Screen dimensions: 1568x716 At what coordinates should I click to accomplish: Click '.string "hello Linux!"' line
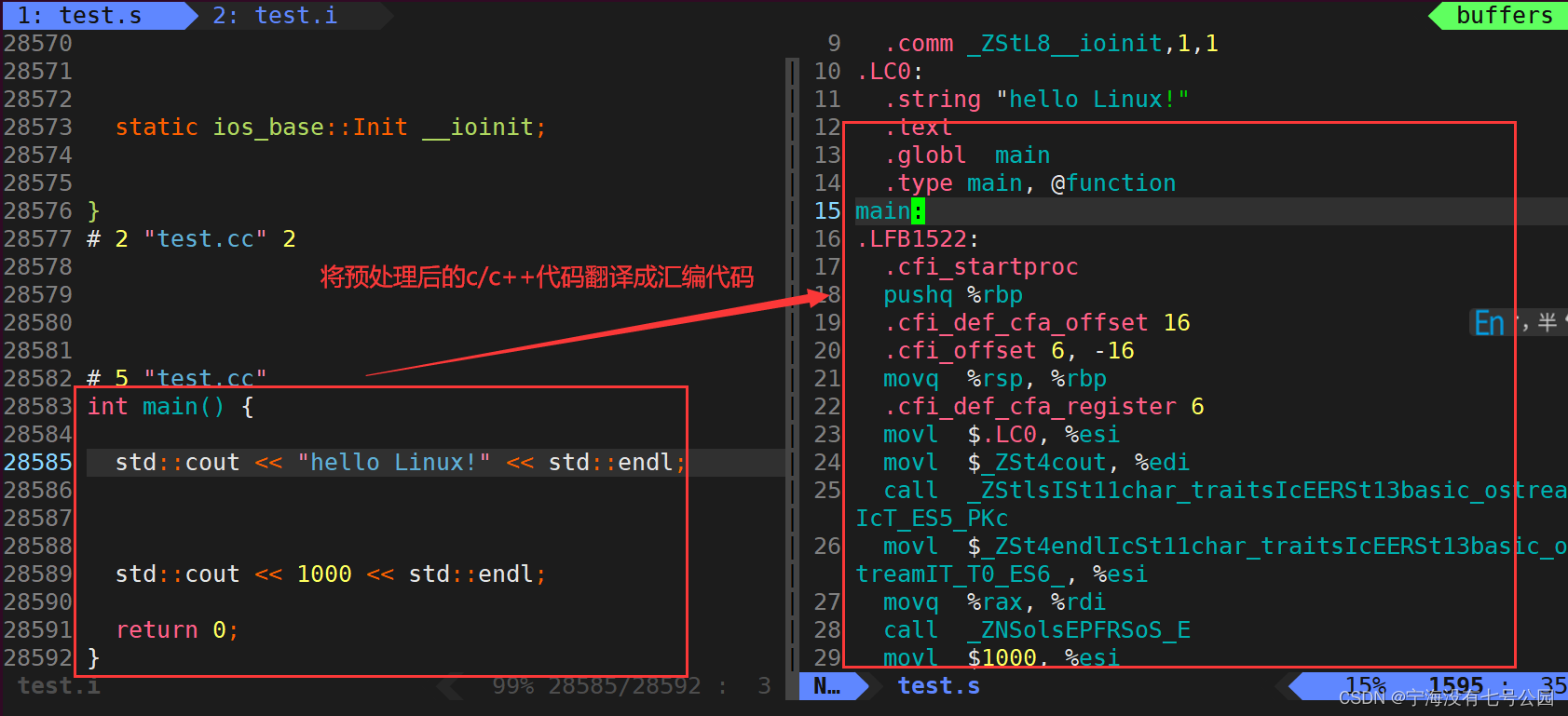(x=1037, y=100)
